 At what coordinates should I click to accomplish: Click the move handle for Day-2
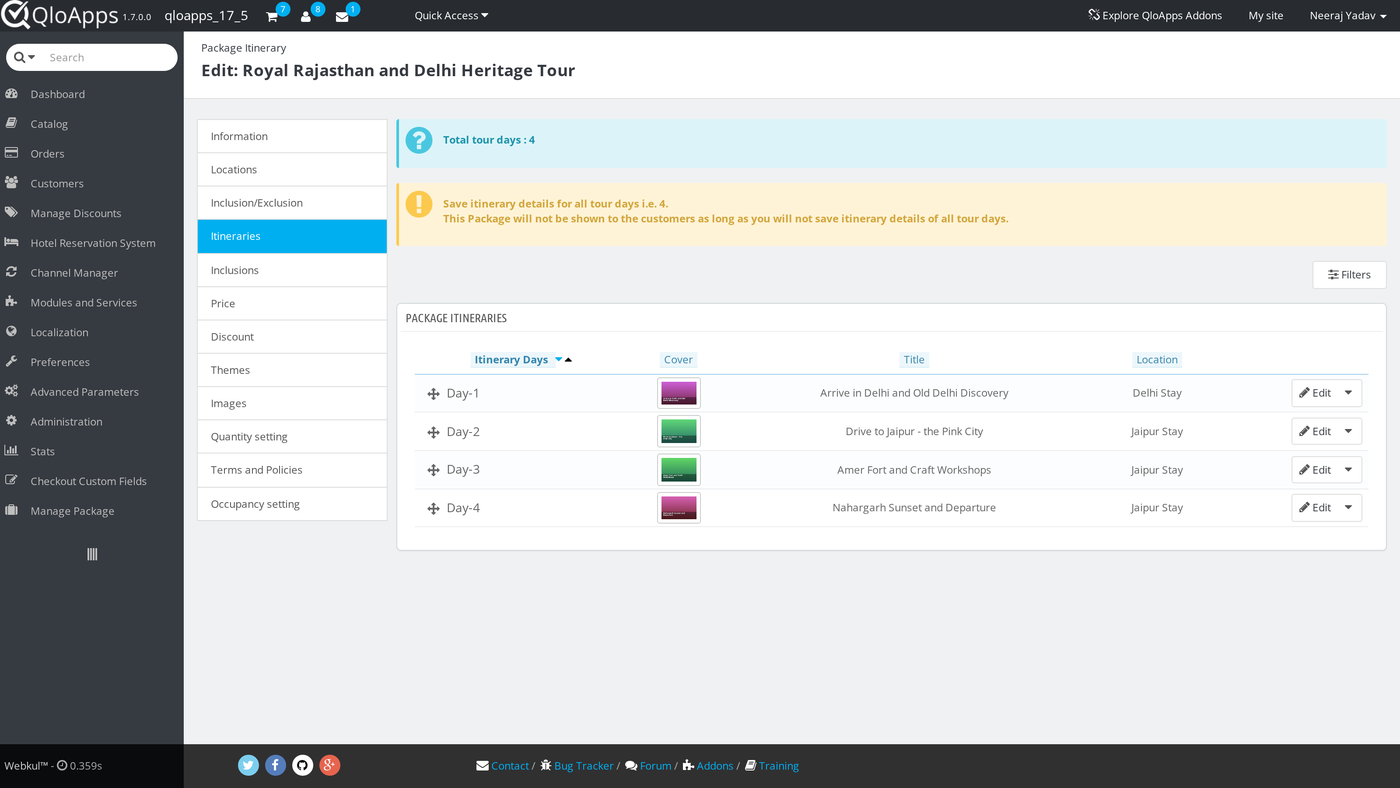[x=433, y=432]
